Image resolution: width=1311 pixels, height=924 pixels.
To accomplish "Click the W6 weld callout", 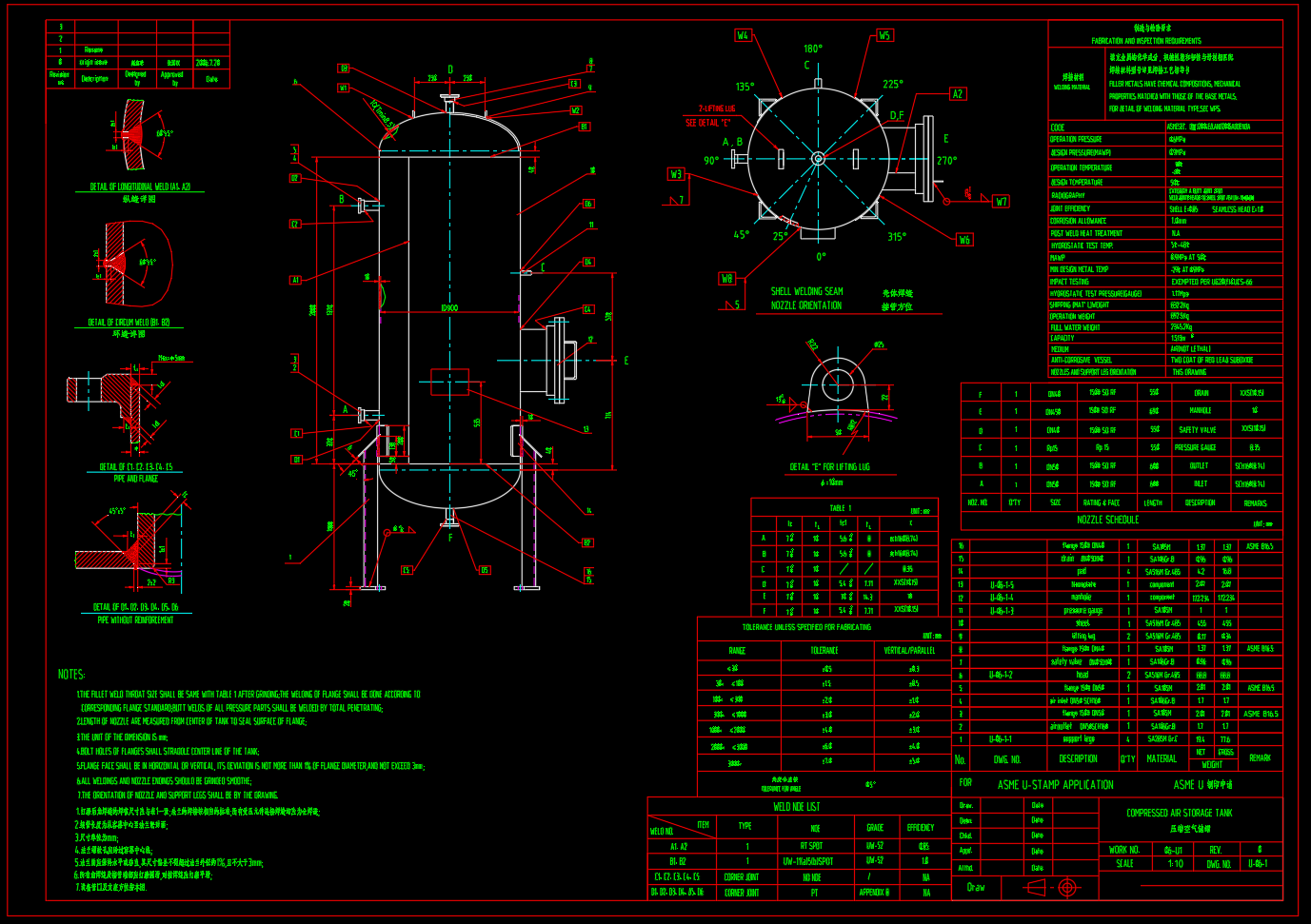I will (x=964, y=240).
